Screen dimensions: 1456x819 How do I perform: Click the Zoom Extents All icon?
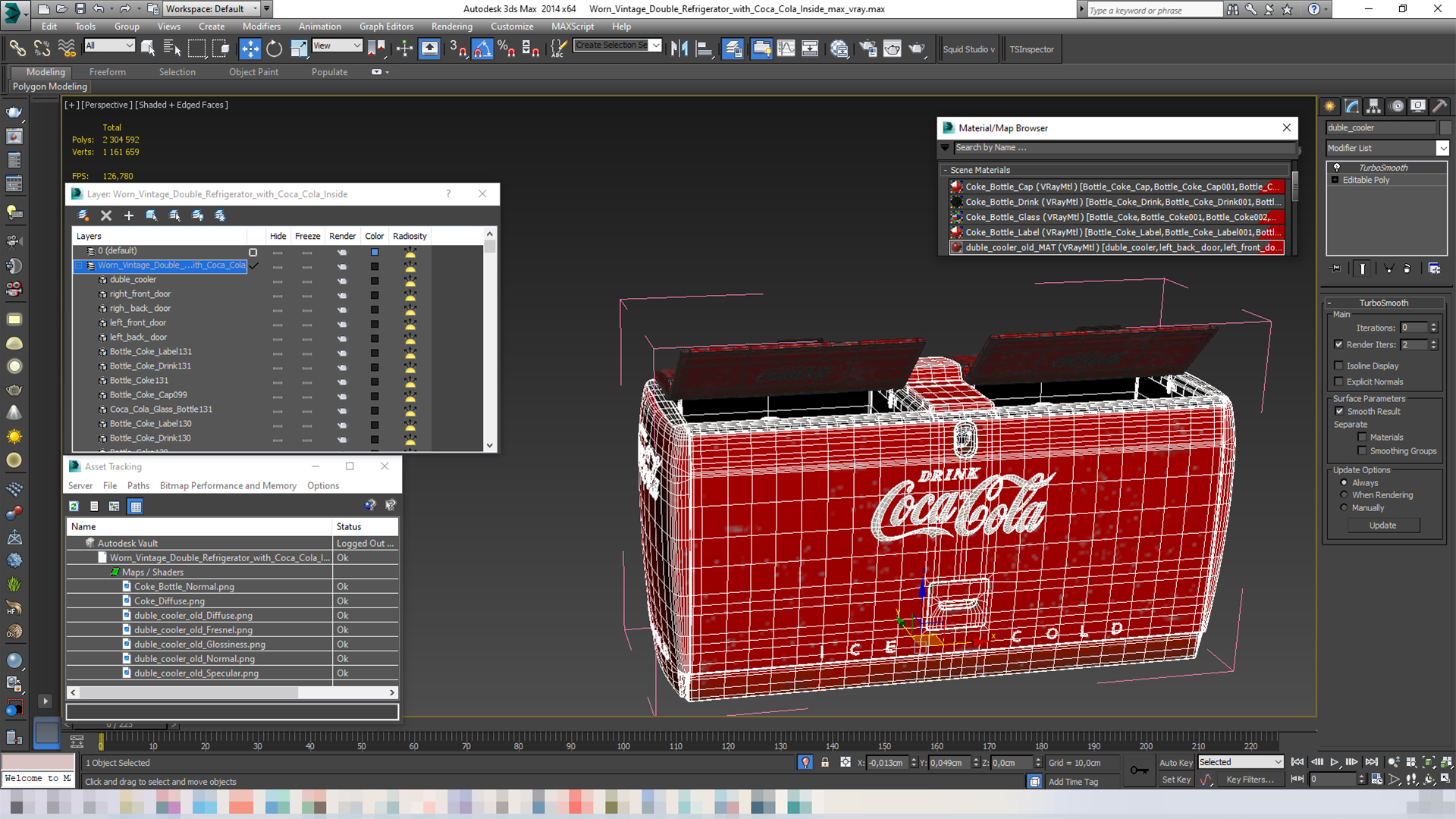1447,762
